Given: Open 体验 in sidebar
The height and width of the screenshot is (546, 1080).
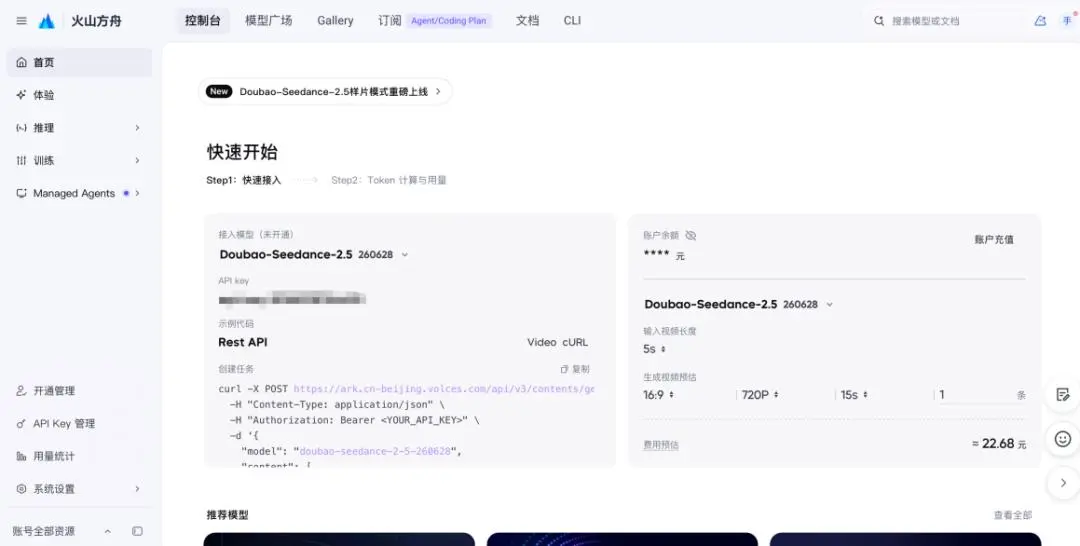Looking at the screenshot, I should pyautogui.click(x=79, y=95).
